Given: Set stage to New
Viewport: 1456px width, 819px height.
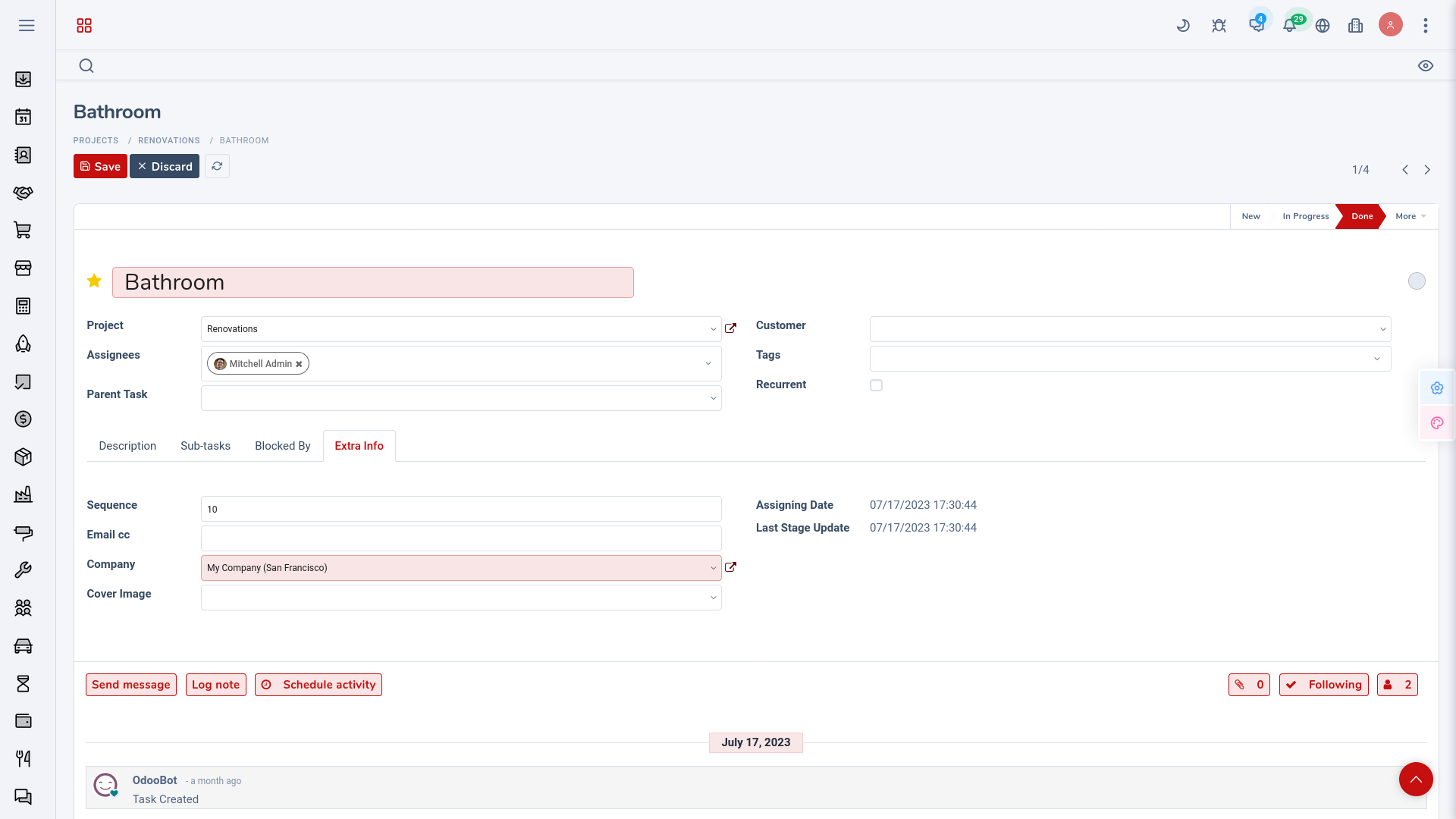Looking at the screenshot, I should 1250,216.
